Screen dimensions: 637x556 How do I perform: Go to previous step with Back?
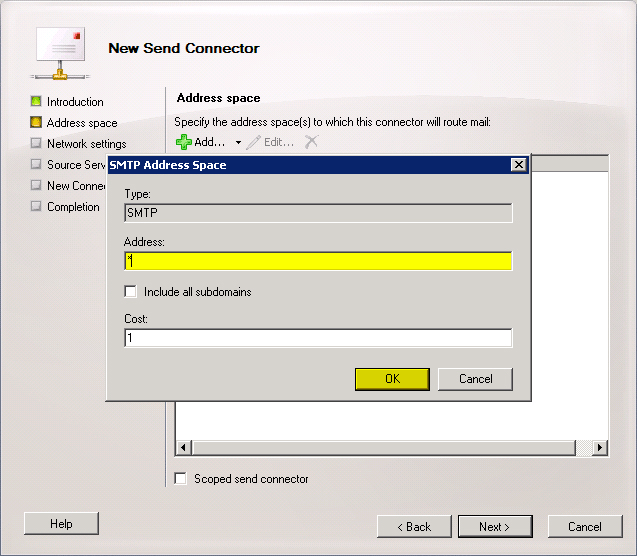[x=414, y=527]
